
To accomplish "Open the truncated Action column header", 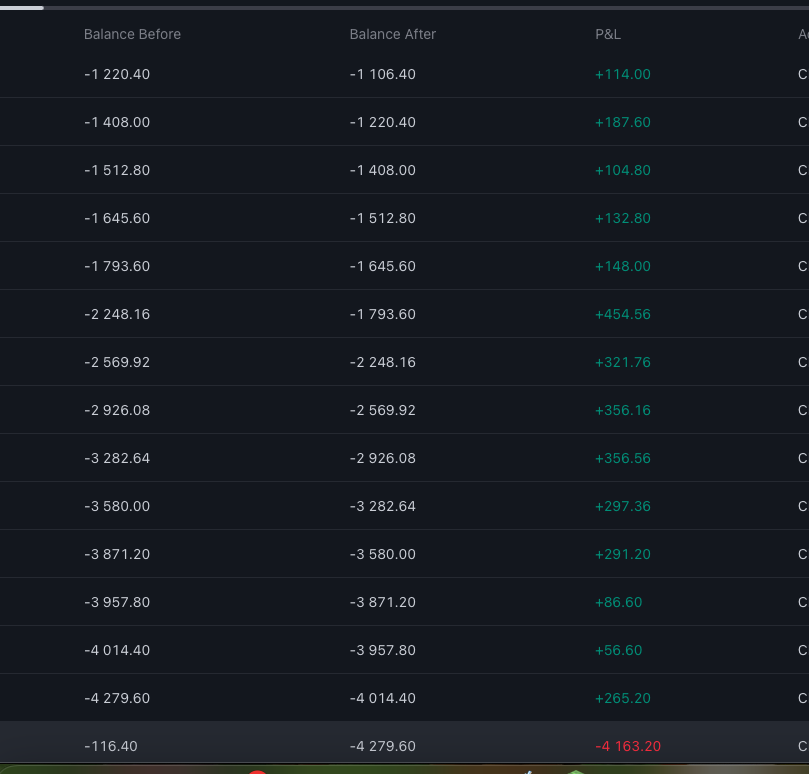I will tap(803, 34).
